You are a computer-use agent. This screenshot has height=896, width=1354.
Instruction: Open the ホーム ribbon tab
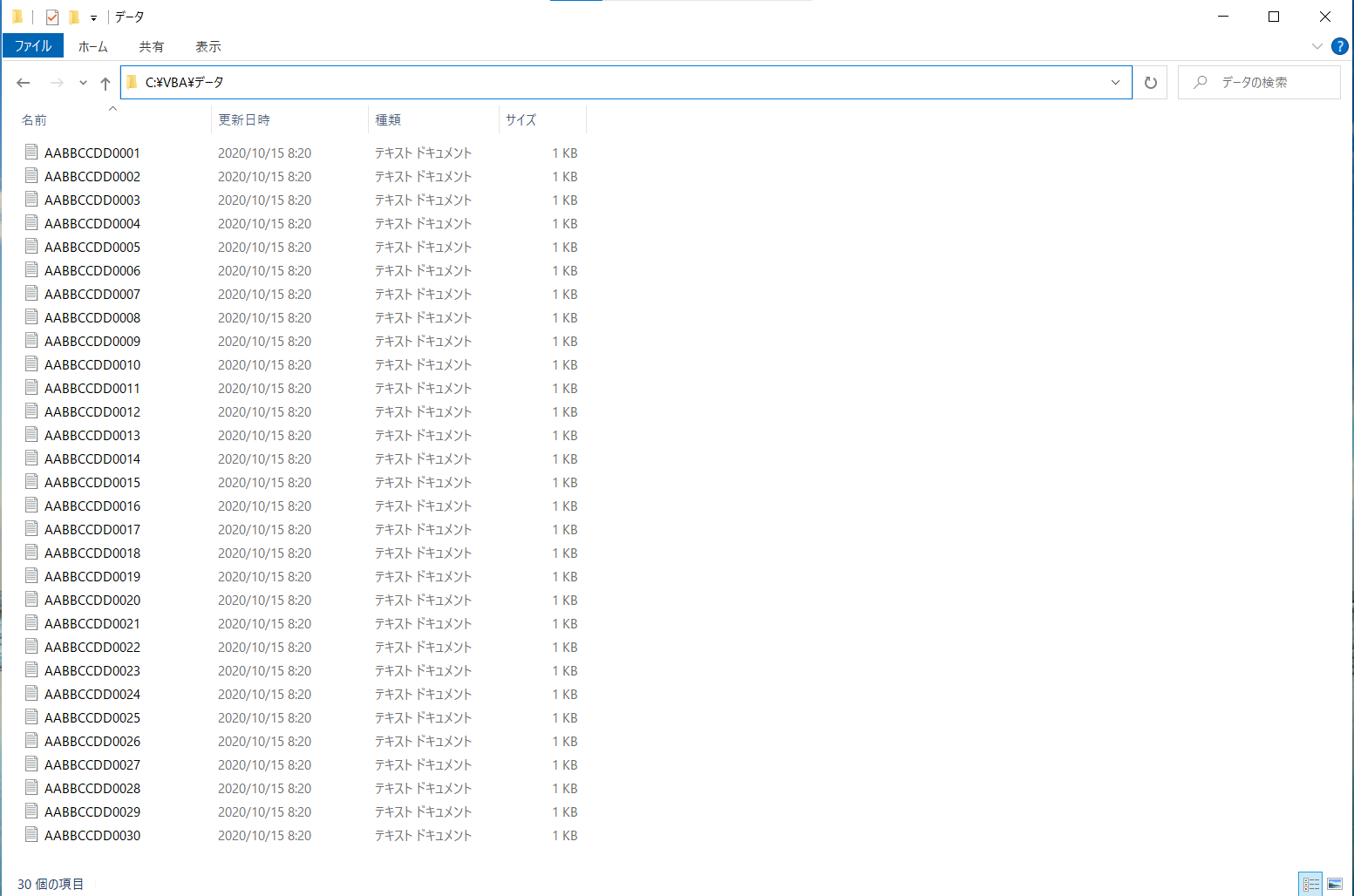92,46
